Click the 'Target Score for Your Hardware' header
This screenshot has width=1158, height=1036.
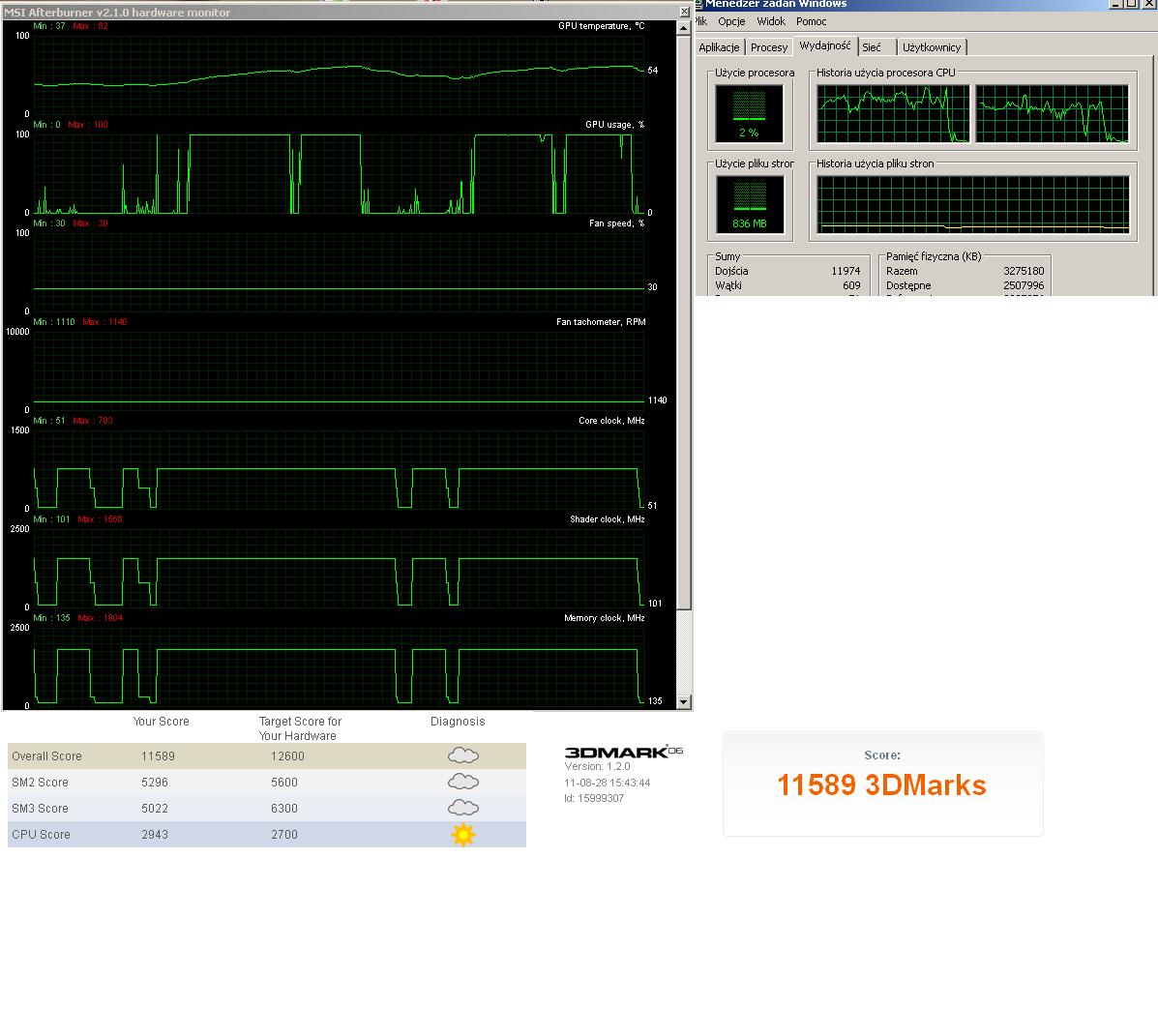coord(300,728)
